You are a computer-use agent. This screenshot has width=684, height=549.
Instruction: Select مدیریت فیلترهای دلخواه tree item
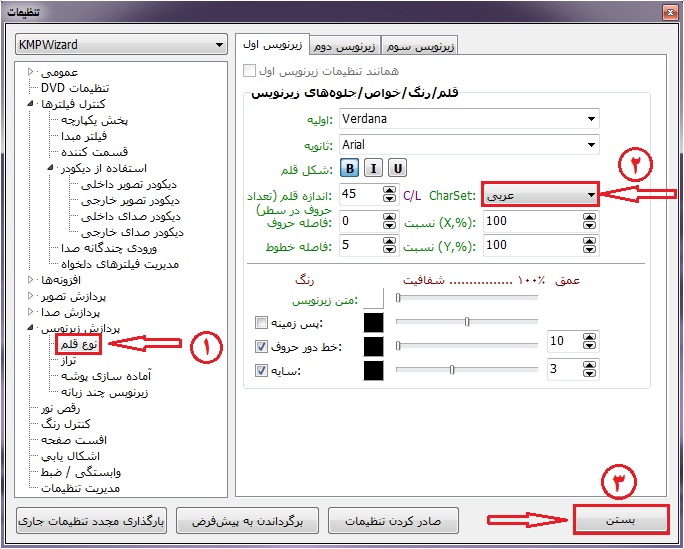pos(120,264)
